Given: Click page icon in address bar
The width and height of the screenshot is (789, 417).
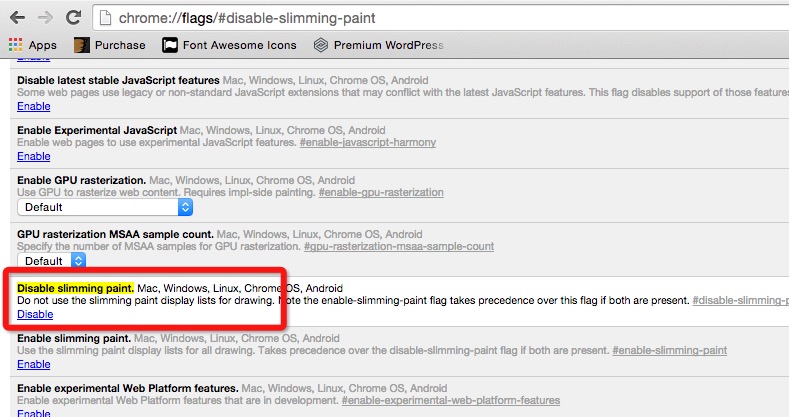Looking at the screenshot, I should 105,18.
